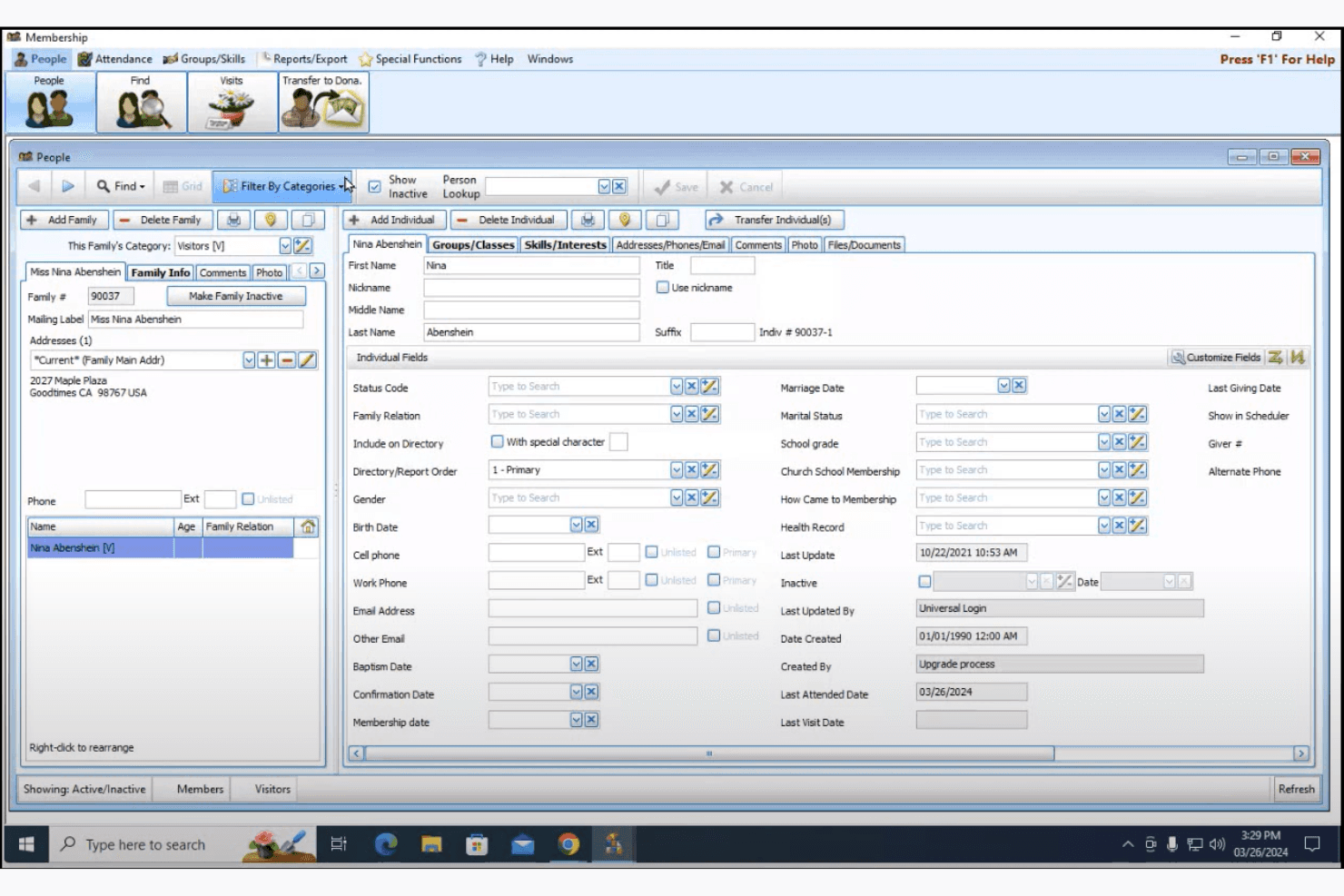This screenshot has height=896, width=1344.
Task: Edit Status Code list options
Action: [710, 387]
